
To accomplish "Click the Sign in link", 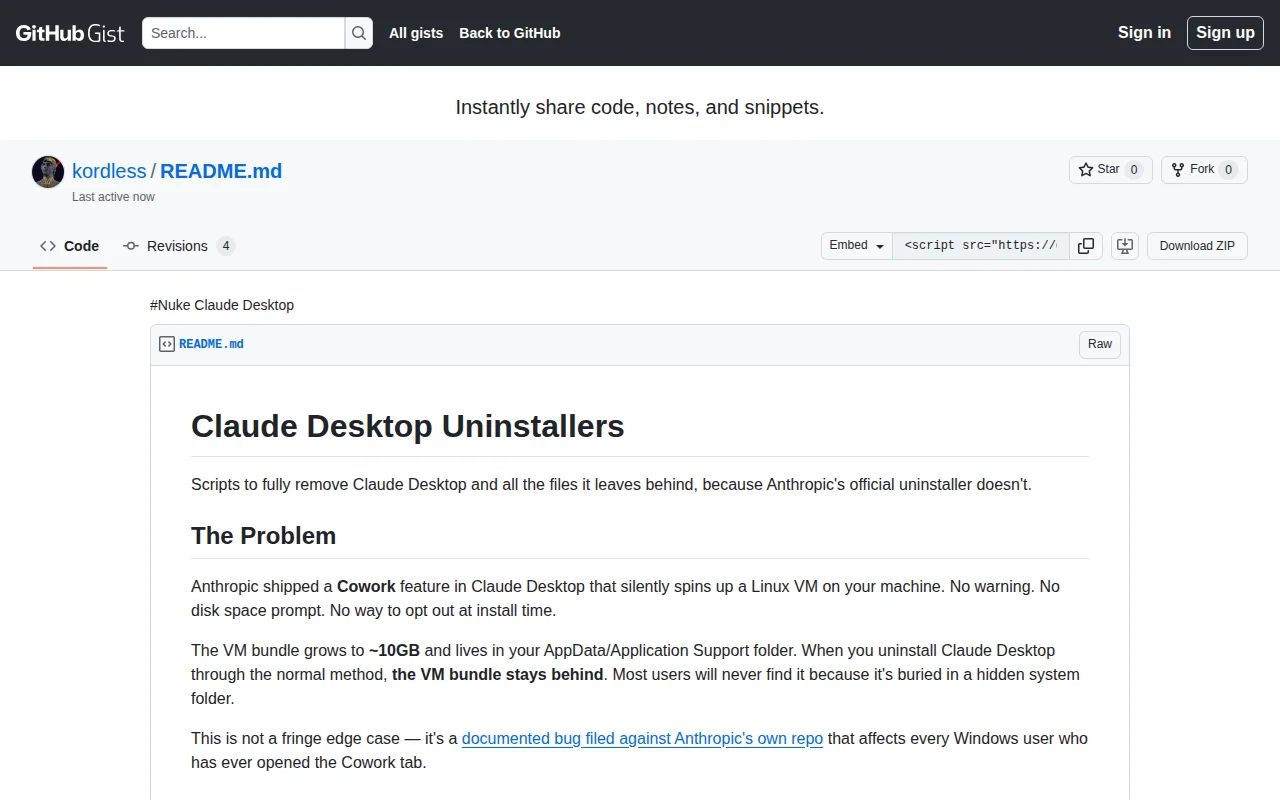I will click(x=1144, y=33).
